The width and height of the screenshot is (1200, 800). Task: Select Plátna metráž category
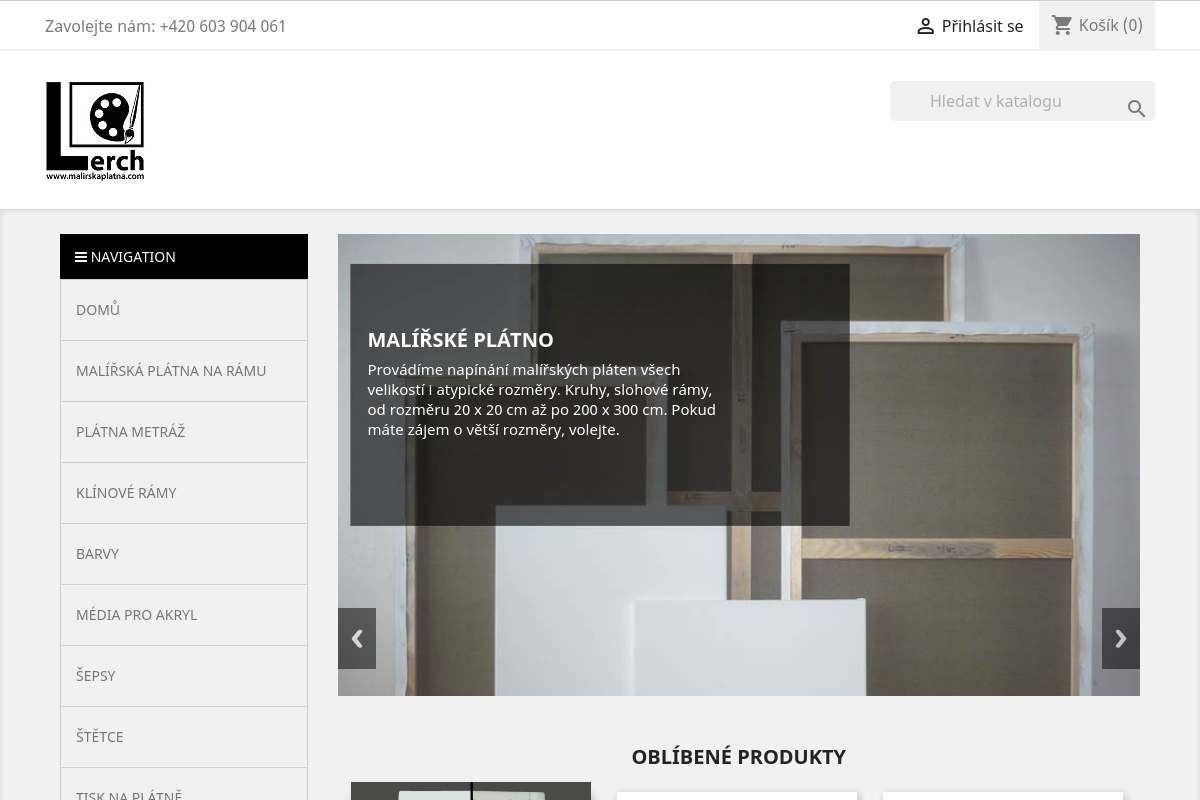[x=131, y=432]
